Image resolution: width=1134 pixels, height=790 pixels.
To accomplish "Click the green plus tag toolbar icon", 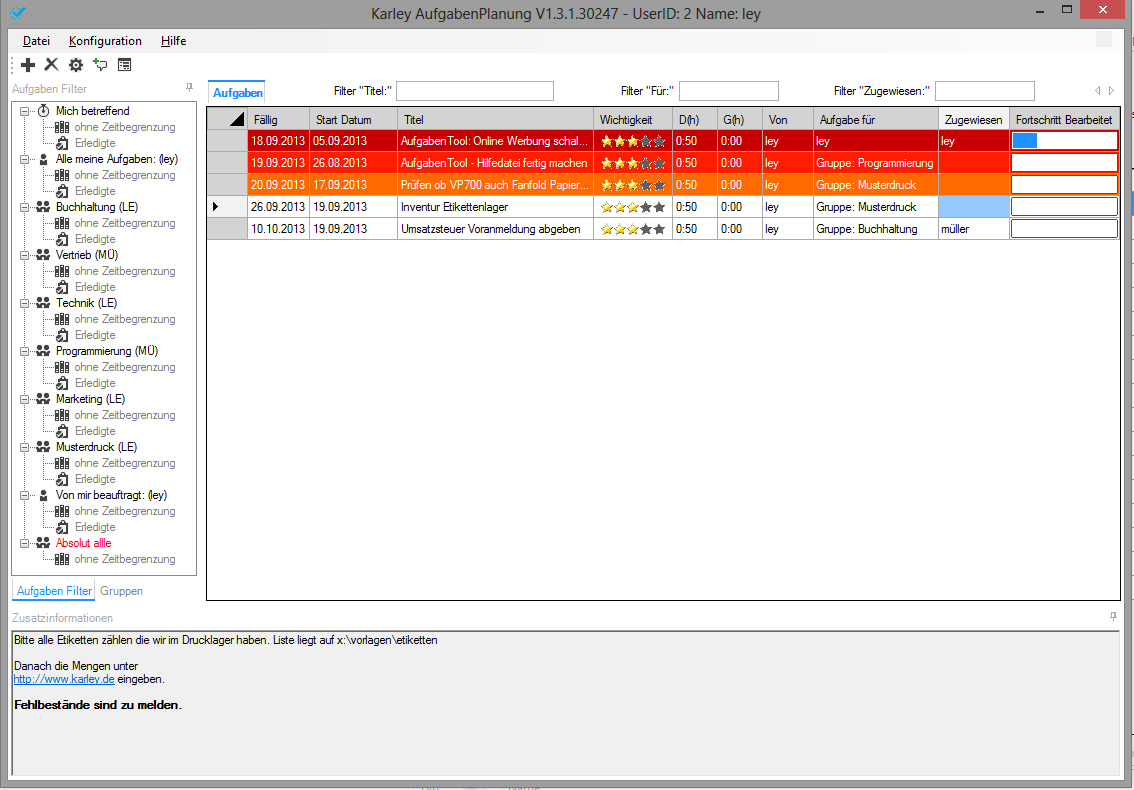I will [x=101, y=65].
